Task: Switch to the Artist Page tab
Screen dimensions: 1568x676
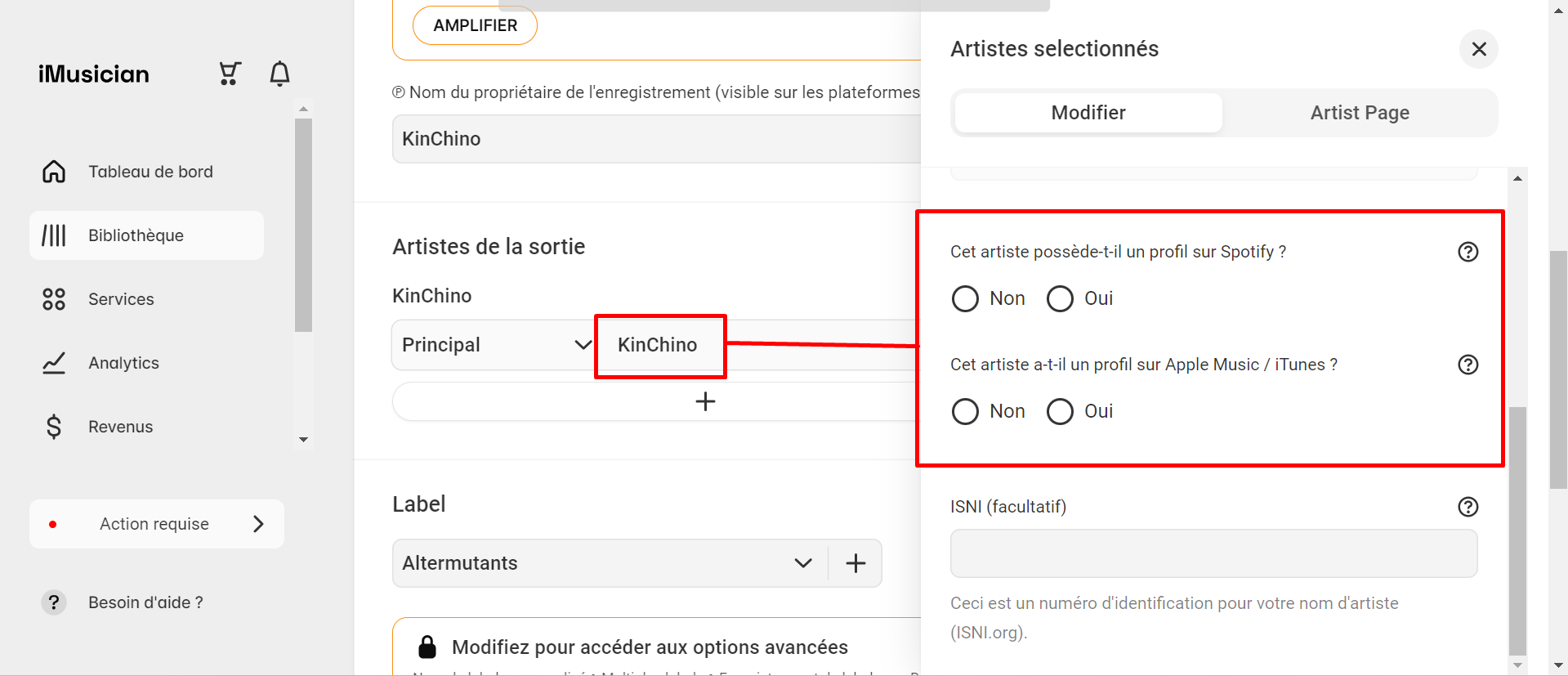Action: (x=1360, y=113)
